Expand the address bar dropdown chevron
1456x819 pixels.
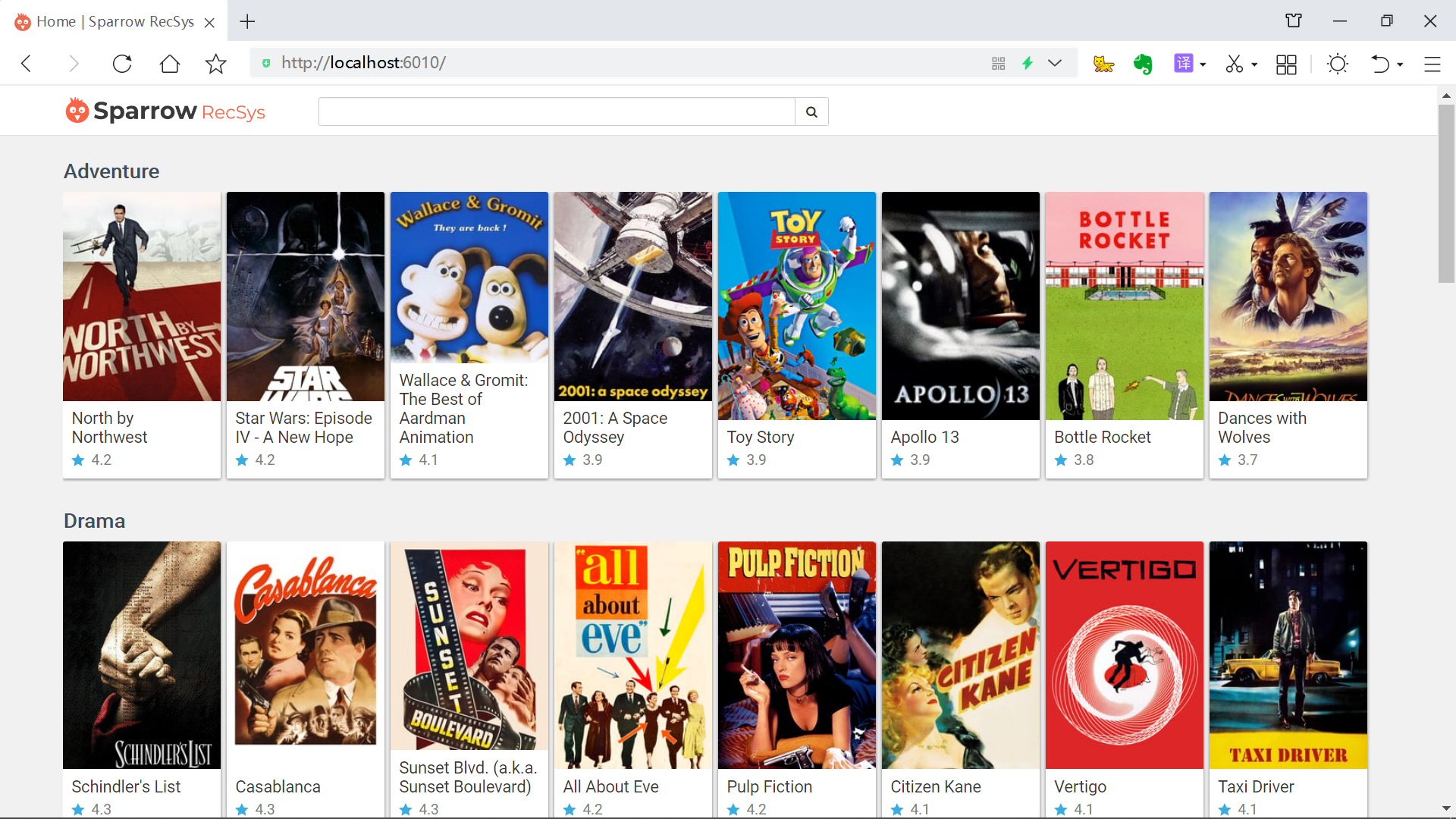[1055, 64]
